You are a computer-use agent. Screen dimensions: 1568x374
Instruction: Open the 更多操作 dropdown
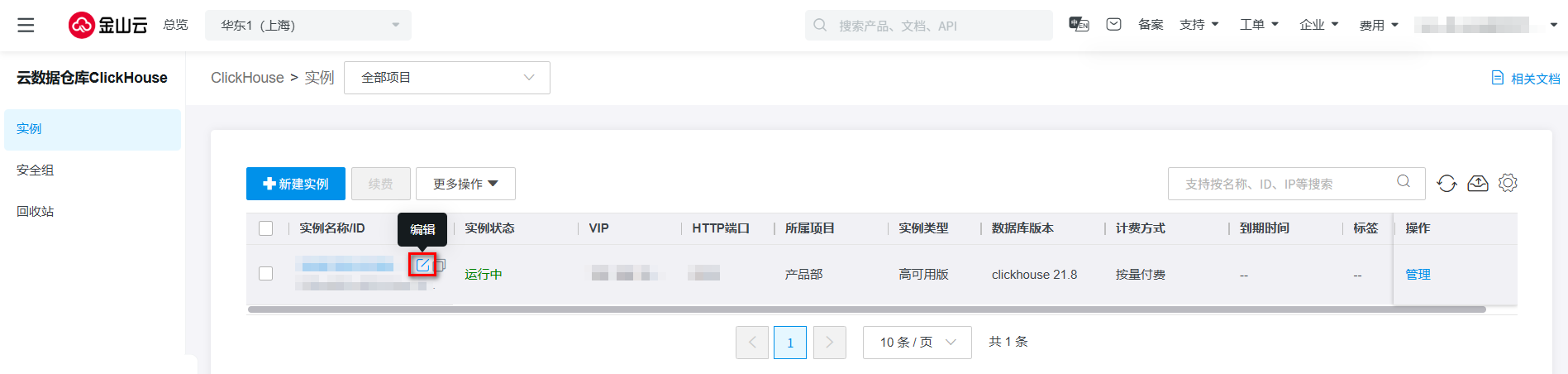click(465, 184)
